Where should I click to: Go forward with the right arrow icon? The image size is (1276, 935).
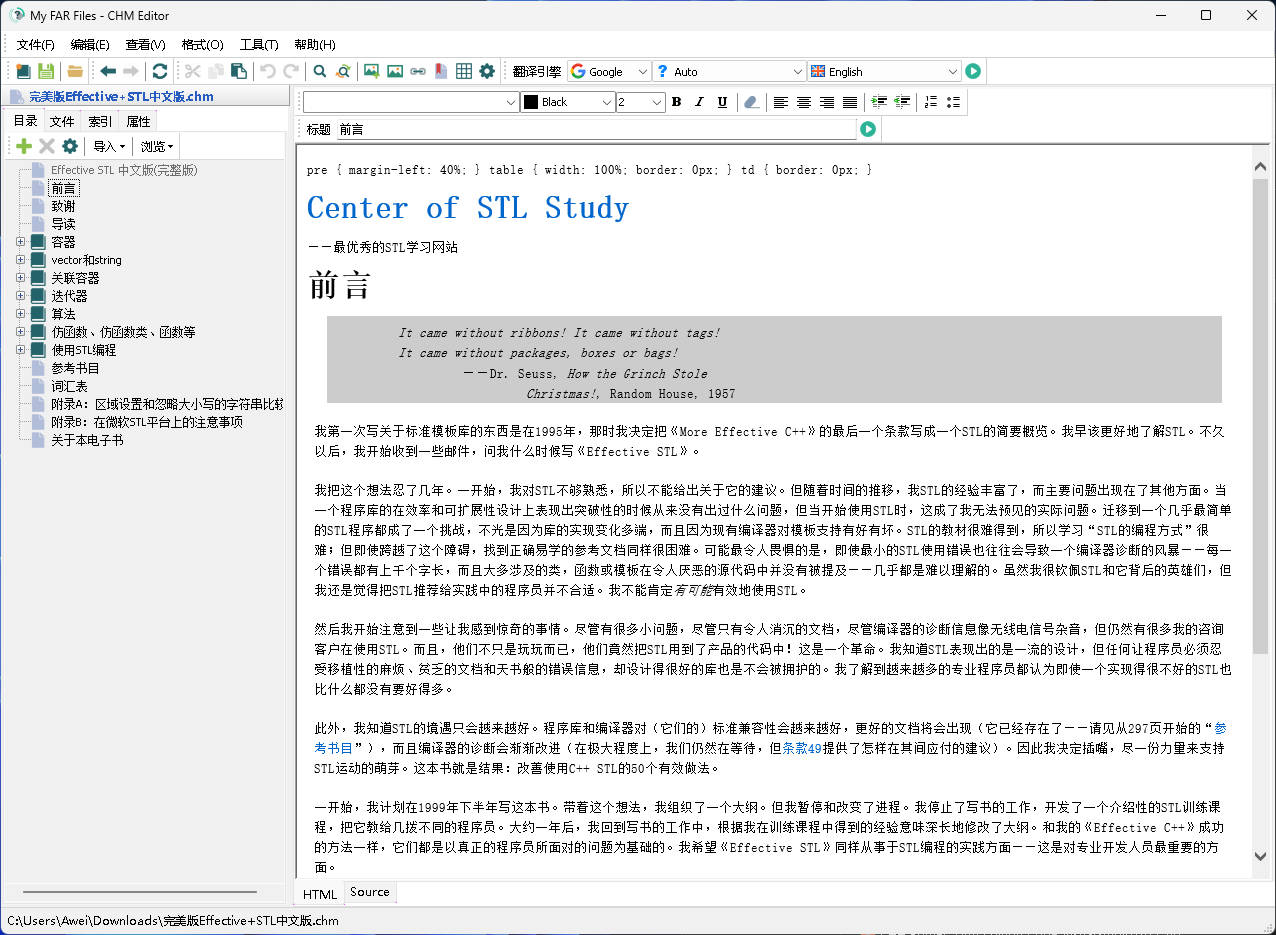pos(131,71)
